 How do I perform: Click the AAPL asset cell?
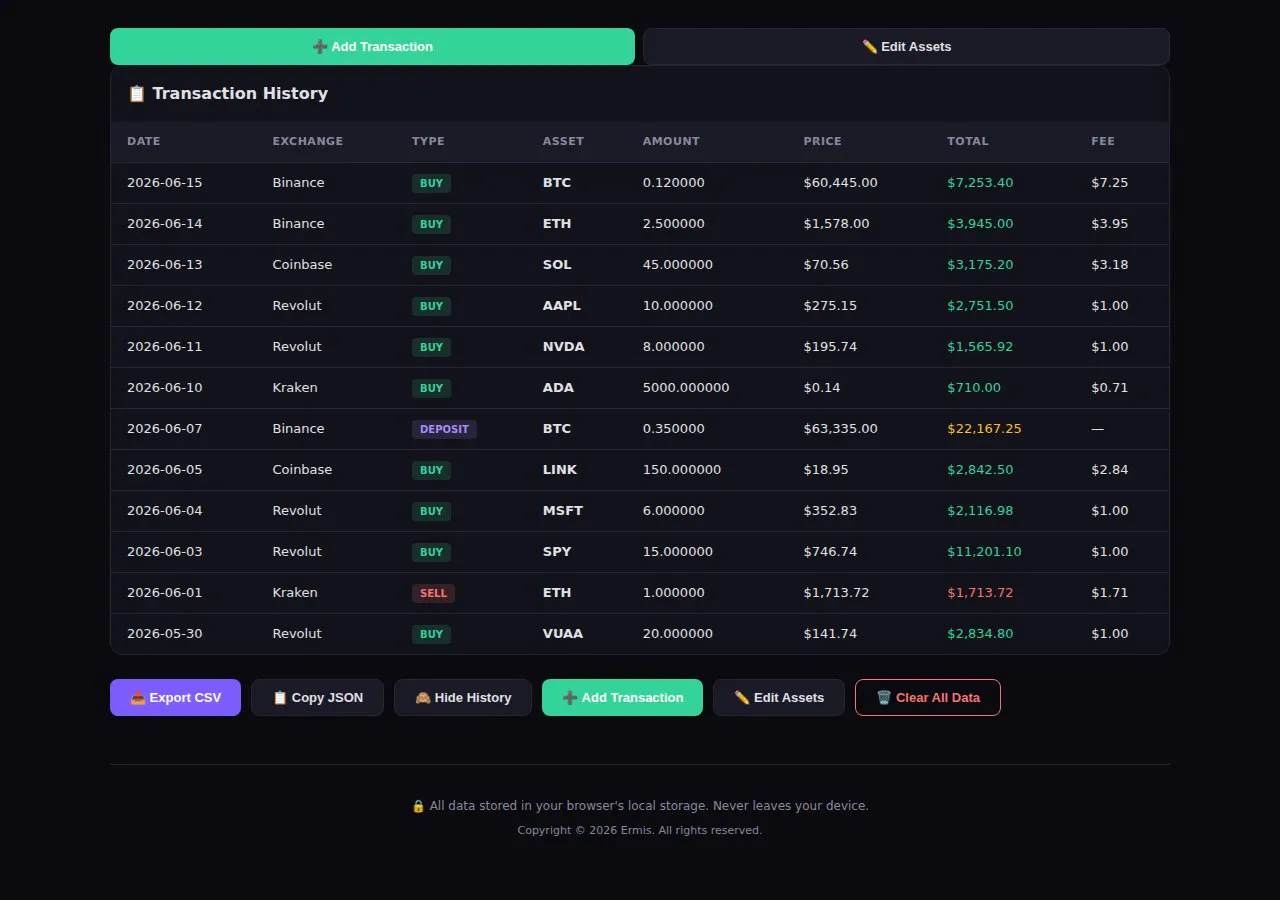point(562,306)
